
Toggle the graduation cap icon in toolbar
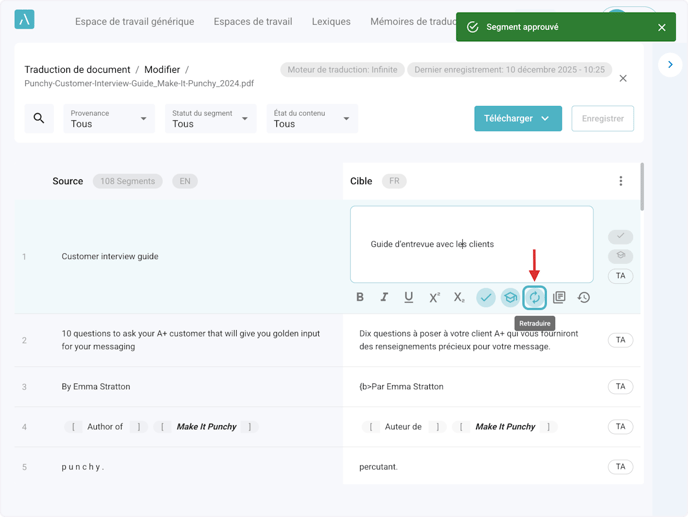510,297
